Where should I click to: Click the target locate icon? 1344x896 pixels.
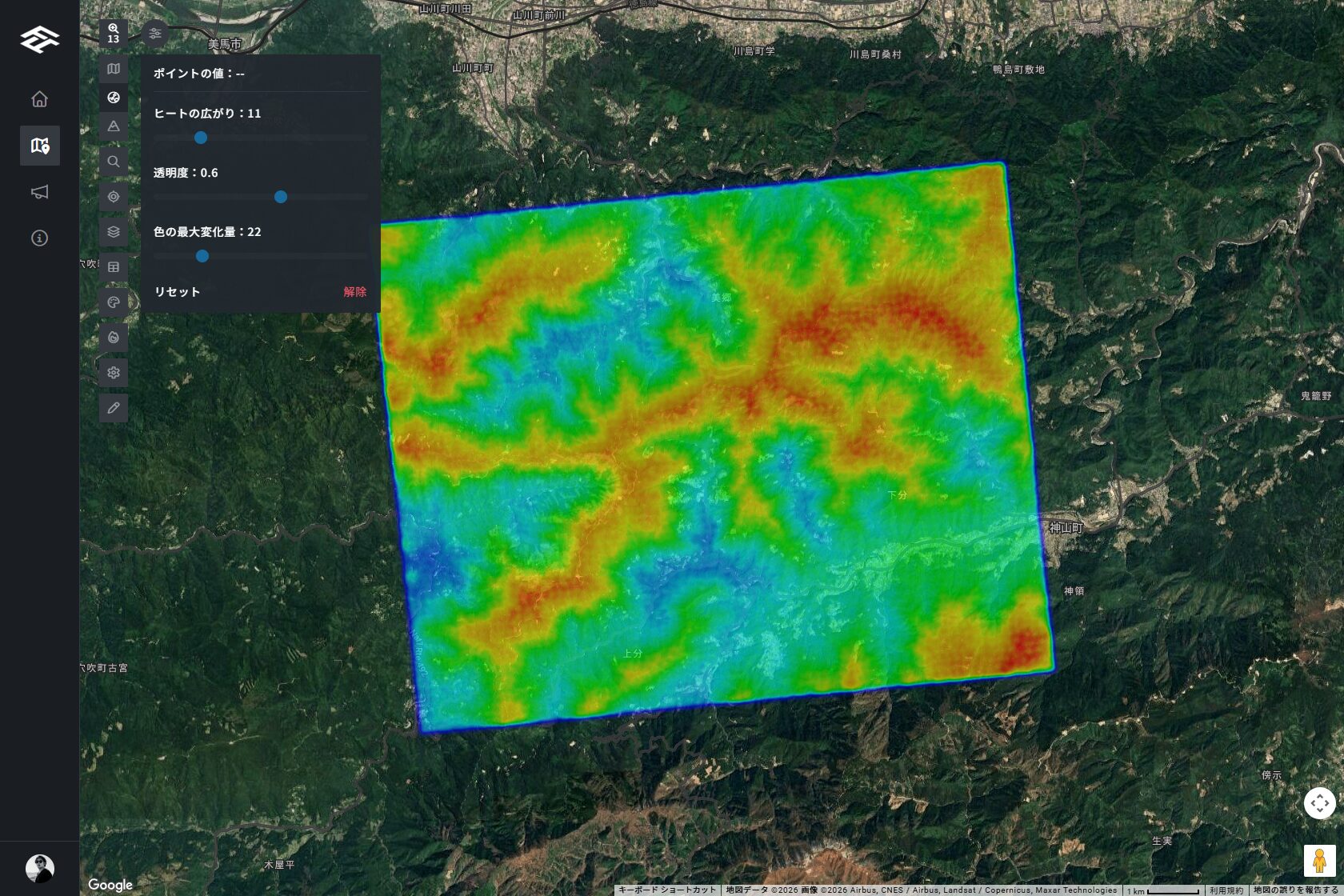coord(114,197)
